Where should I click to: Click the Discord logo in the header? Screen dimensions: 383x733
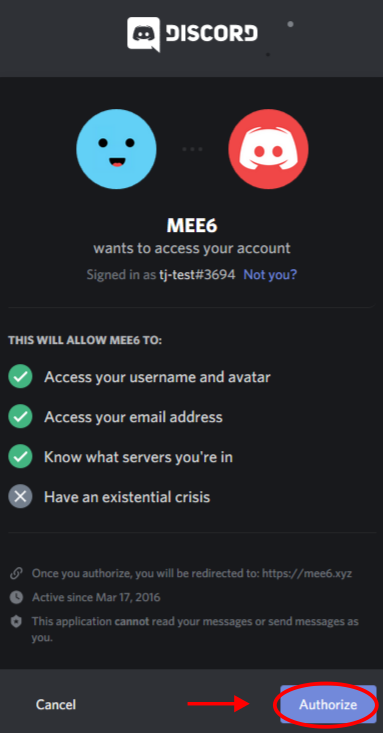(192, 34)
